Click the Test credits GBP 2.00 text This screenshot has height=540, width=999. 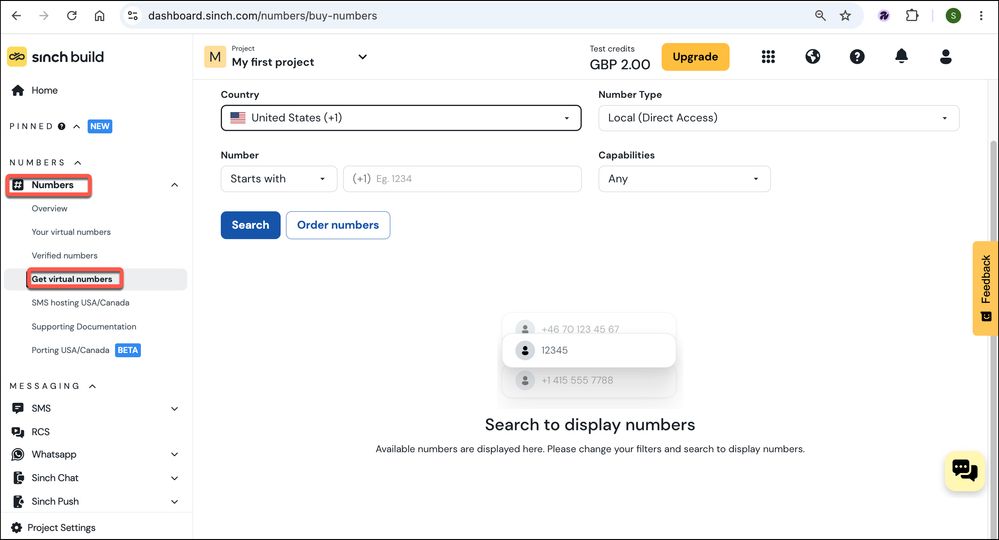[620, 58]
